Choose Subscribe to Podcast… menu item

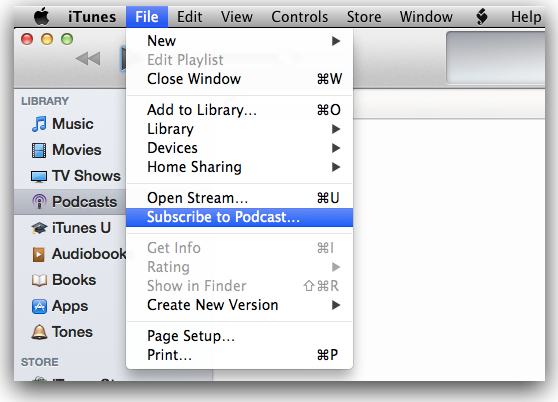click(x=239, y=217)
